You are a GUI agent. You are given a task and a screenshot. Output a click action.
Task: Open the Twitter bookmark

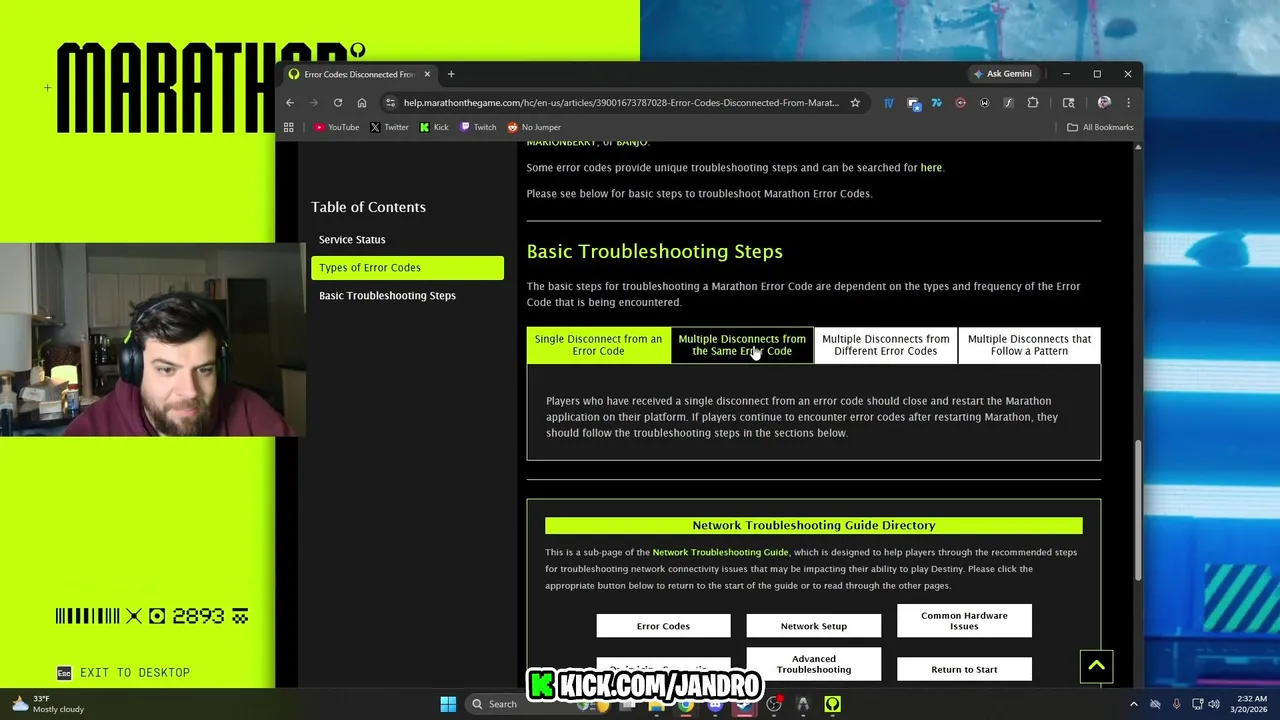coord(389,127)
